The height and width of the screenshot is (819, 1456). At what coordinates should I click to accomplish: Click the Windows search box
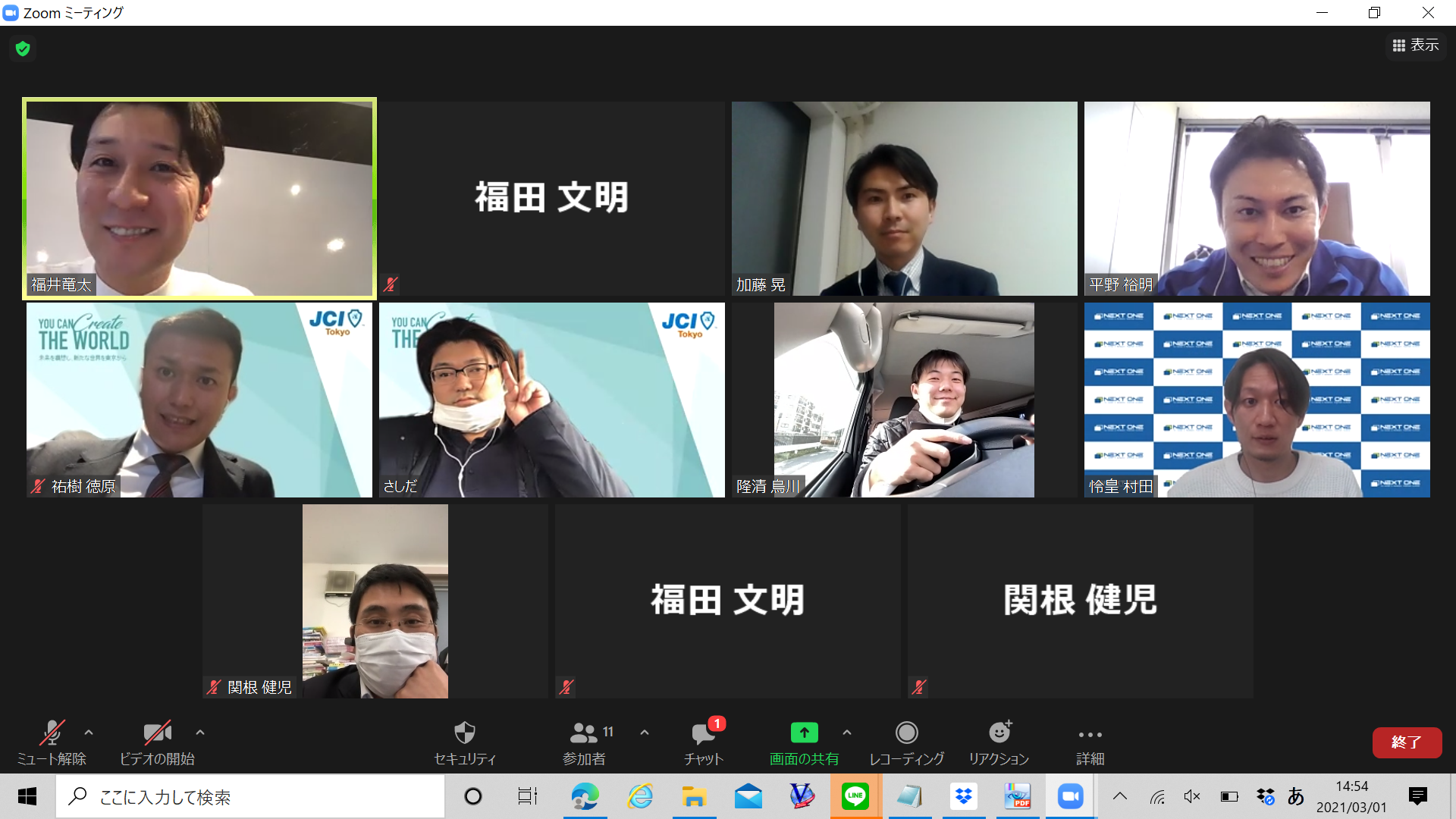coord(250,796)
